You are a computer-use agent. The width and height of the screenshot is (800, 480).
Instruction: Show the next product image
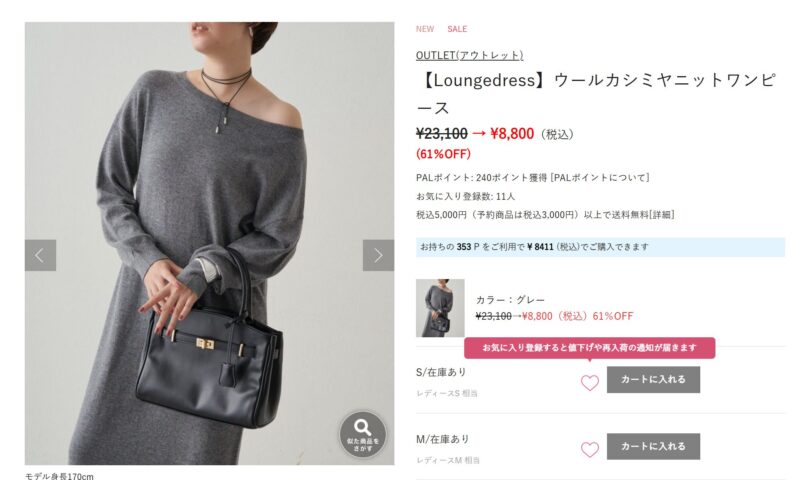tap(378, 255)
